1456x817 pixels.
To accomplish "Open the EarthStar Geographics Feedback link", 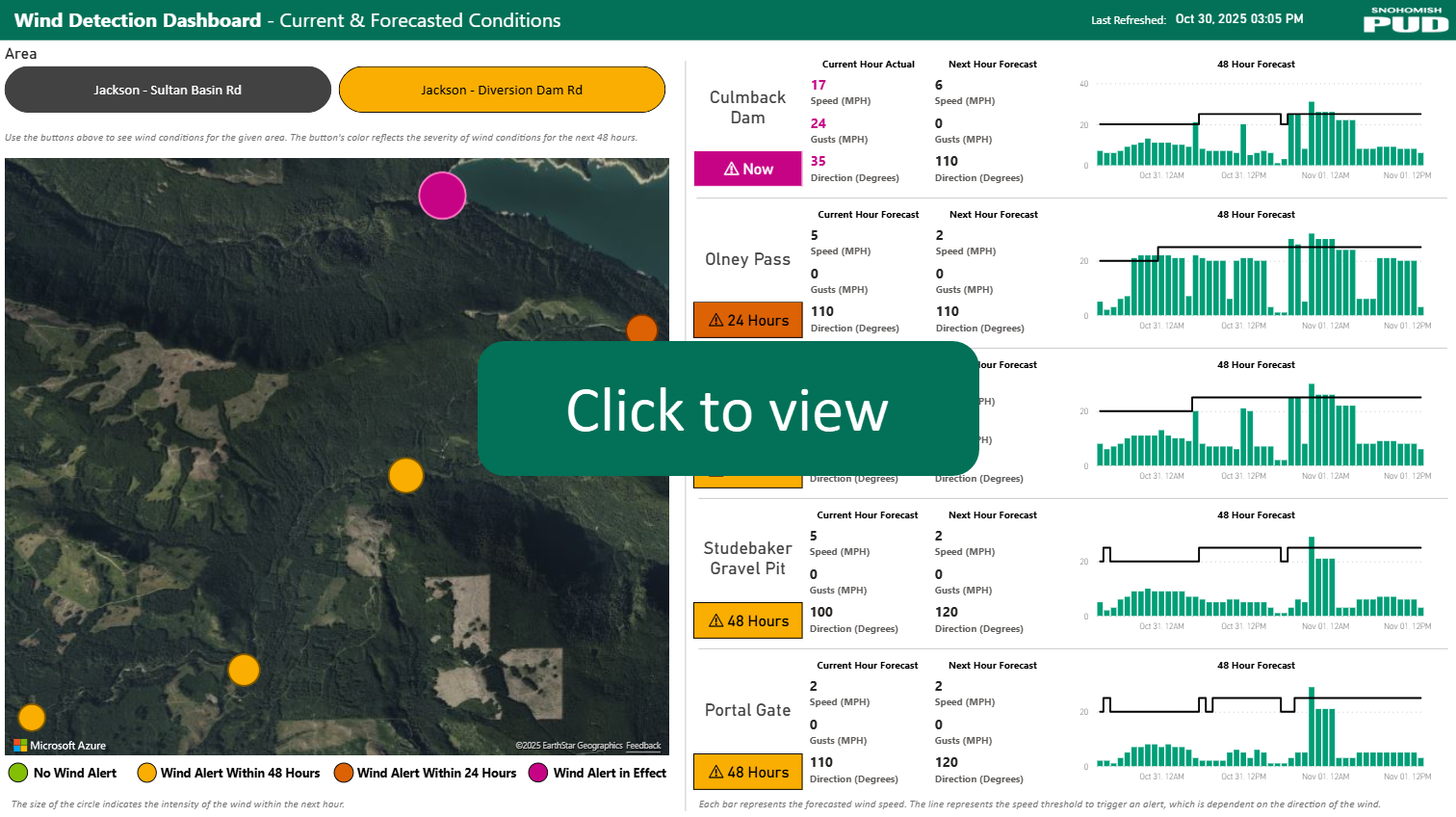I will point(643,745).
